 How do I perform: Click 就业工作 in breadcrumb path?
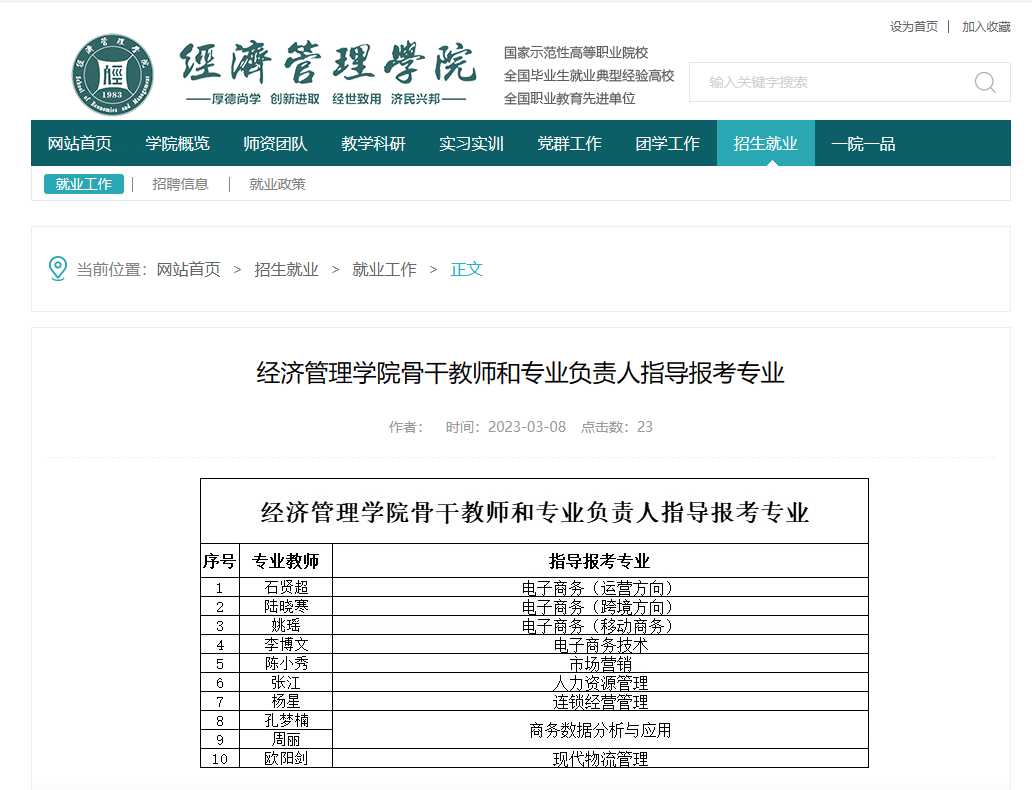384,269
